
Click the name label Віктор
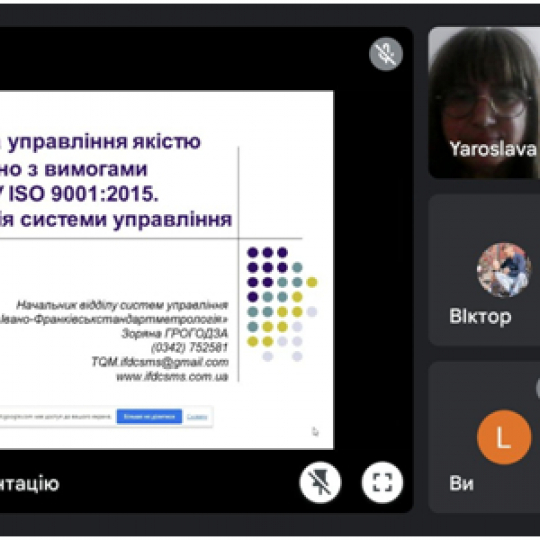click(480, 316)
